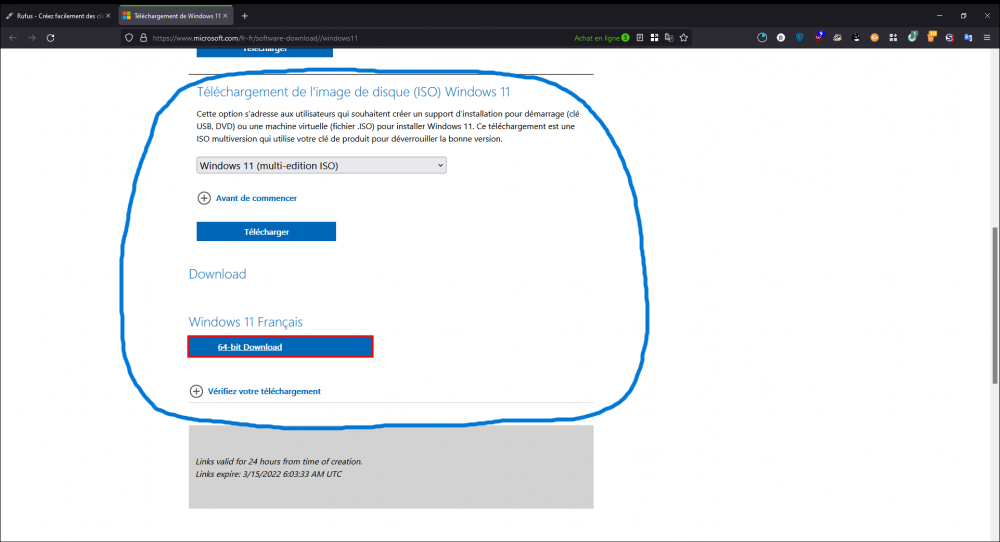Click the padlock site security icon

pyautogui.click(x=144, y=37)
